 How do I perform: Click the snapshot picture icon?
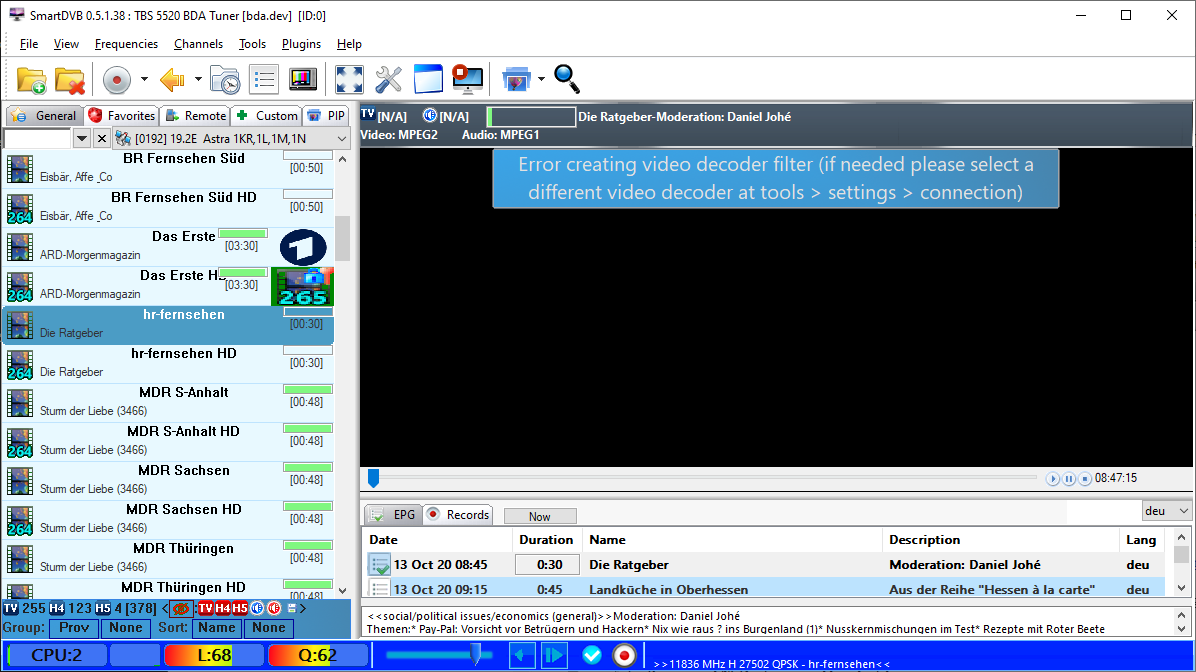(516, 79)
